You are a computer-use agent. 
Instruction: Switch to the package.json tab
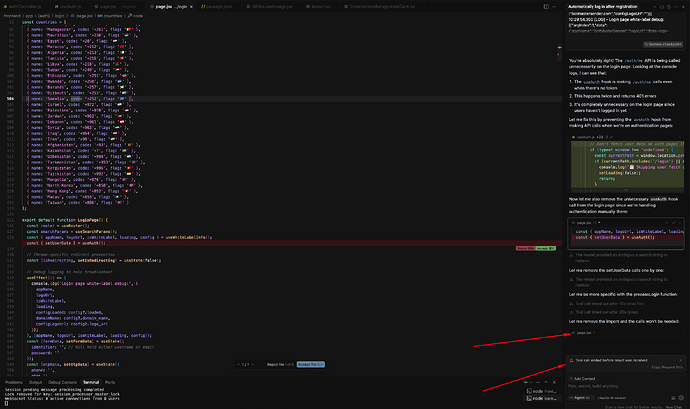click(217, 7)
